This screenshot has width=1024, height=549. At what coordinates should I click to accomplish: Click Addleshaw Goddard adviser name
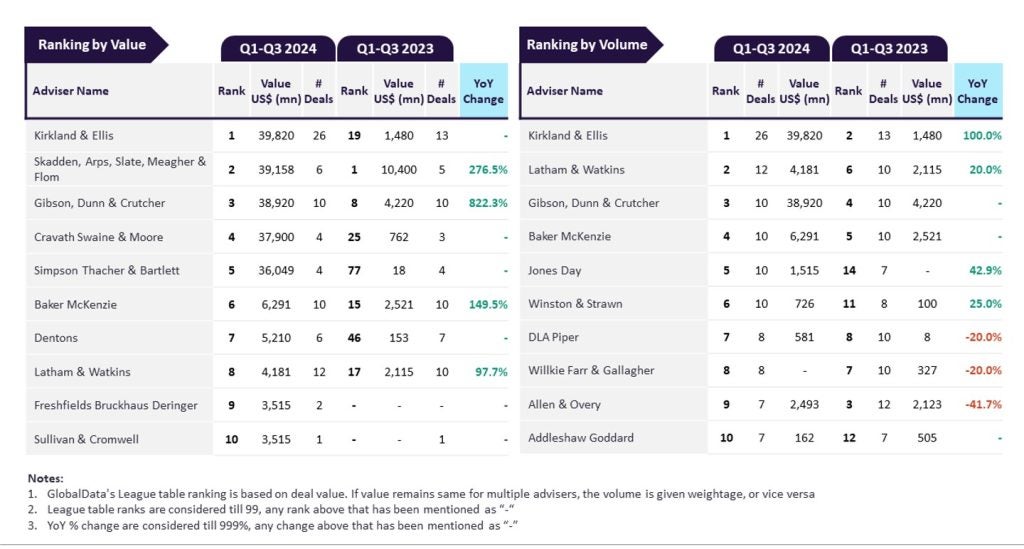click(580, 437)
